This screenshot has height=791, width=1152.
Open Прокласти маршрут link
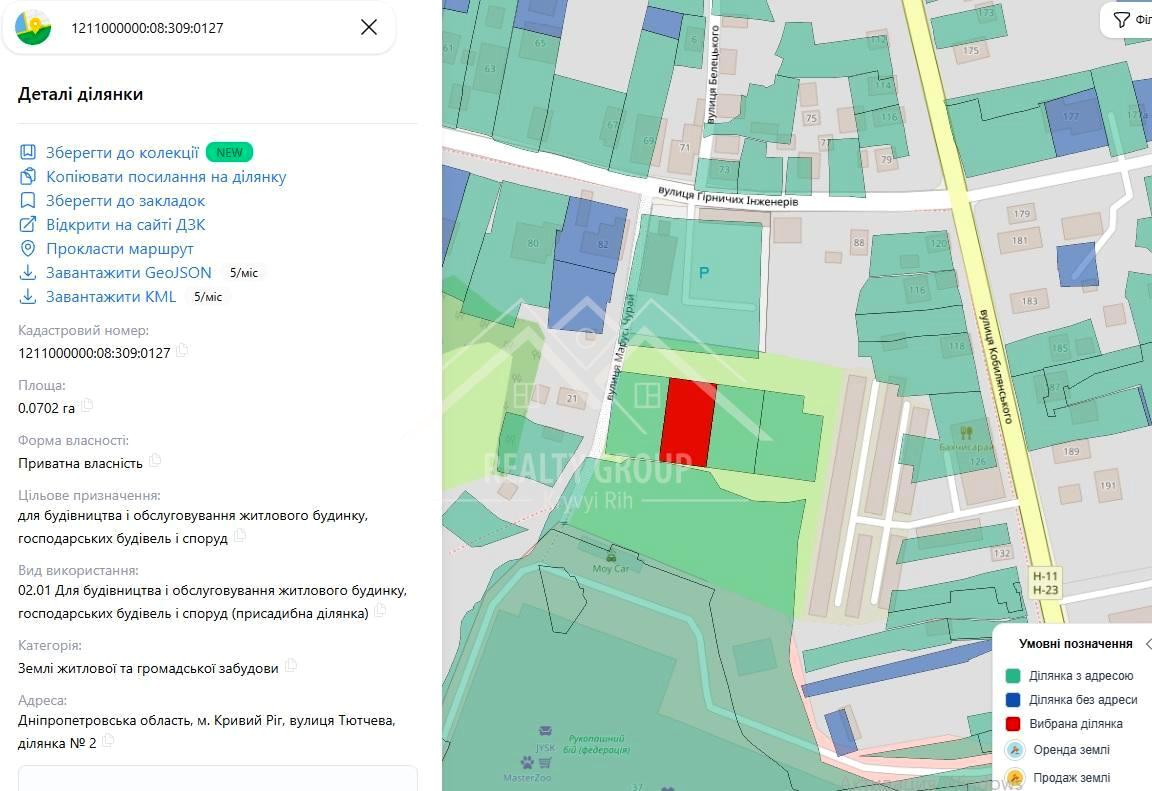point(120,249)
